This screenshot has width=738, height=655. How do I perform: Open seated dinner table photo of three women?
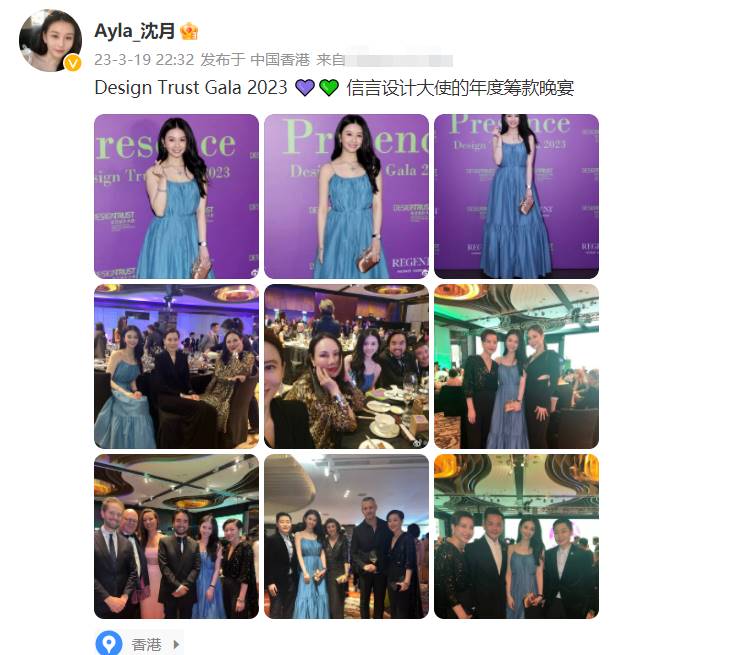point(176,366)
